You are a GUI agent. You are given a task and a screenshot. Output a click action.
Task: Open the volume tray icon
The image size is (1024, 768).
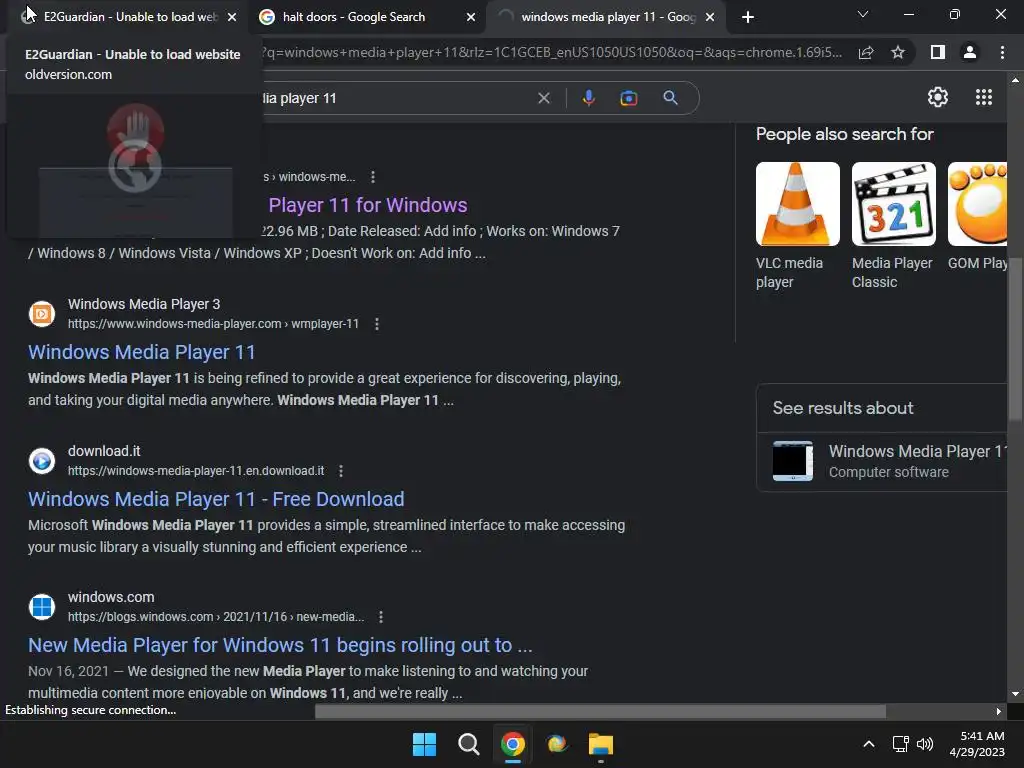coord(925,744)
